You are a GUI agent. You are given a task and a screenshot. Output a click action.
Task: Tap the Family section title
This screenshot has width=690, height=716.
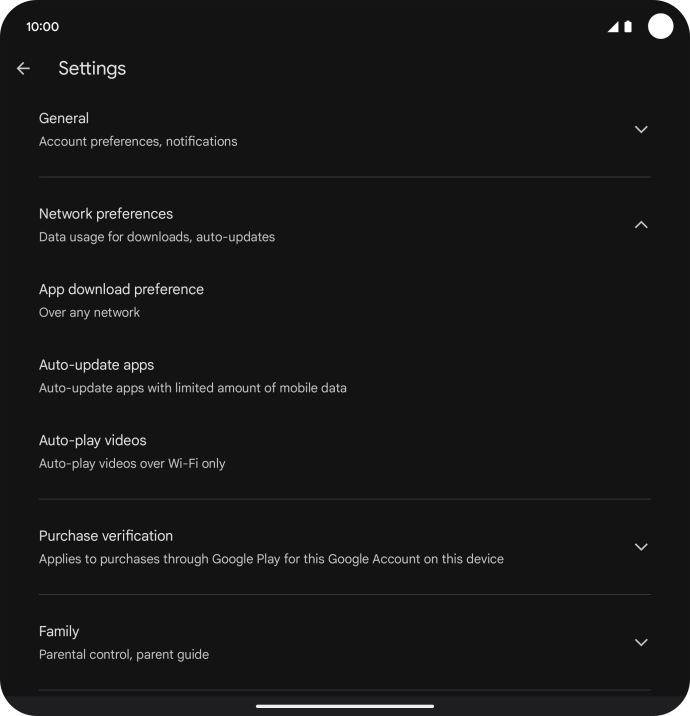click(59, 631)
